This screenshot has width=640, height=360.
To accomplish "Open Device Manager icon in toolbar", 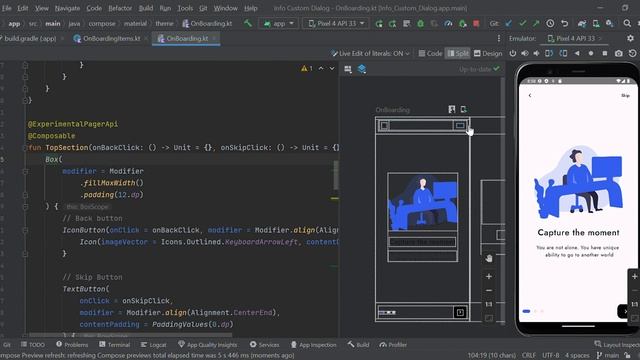I will click(596, 24).
